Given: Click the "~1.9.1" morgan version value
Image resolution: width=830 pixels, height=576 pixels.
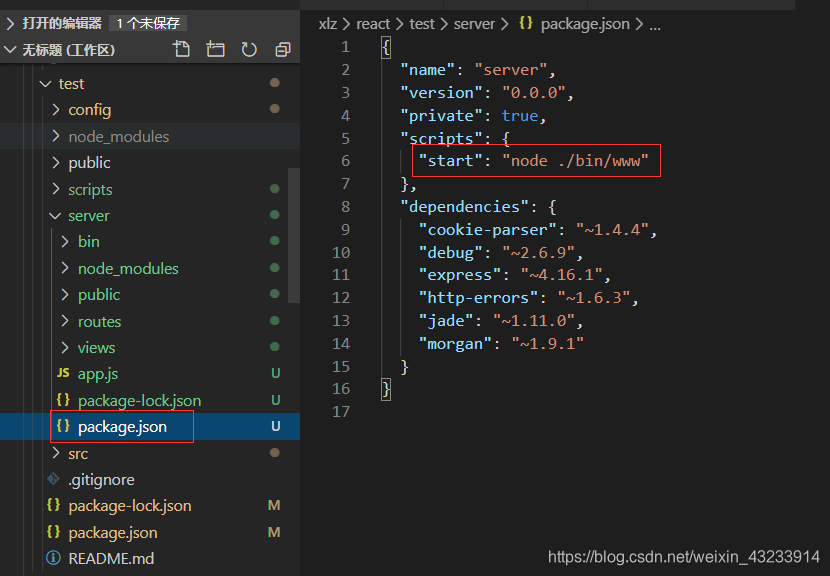Looking at the screenshot, I should click(548, 344).
